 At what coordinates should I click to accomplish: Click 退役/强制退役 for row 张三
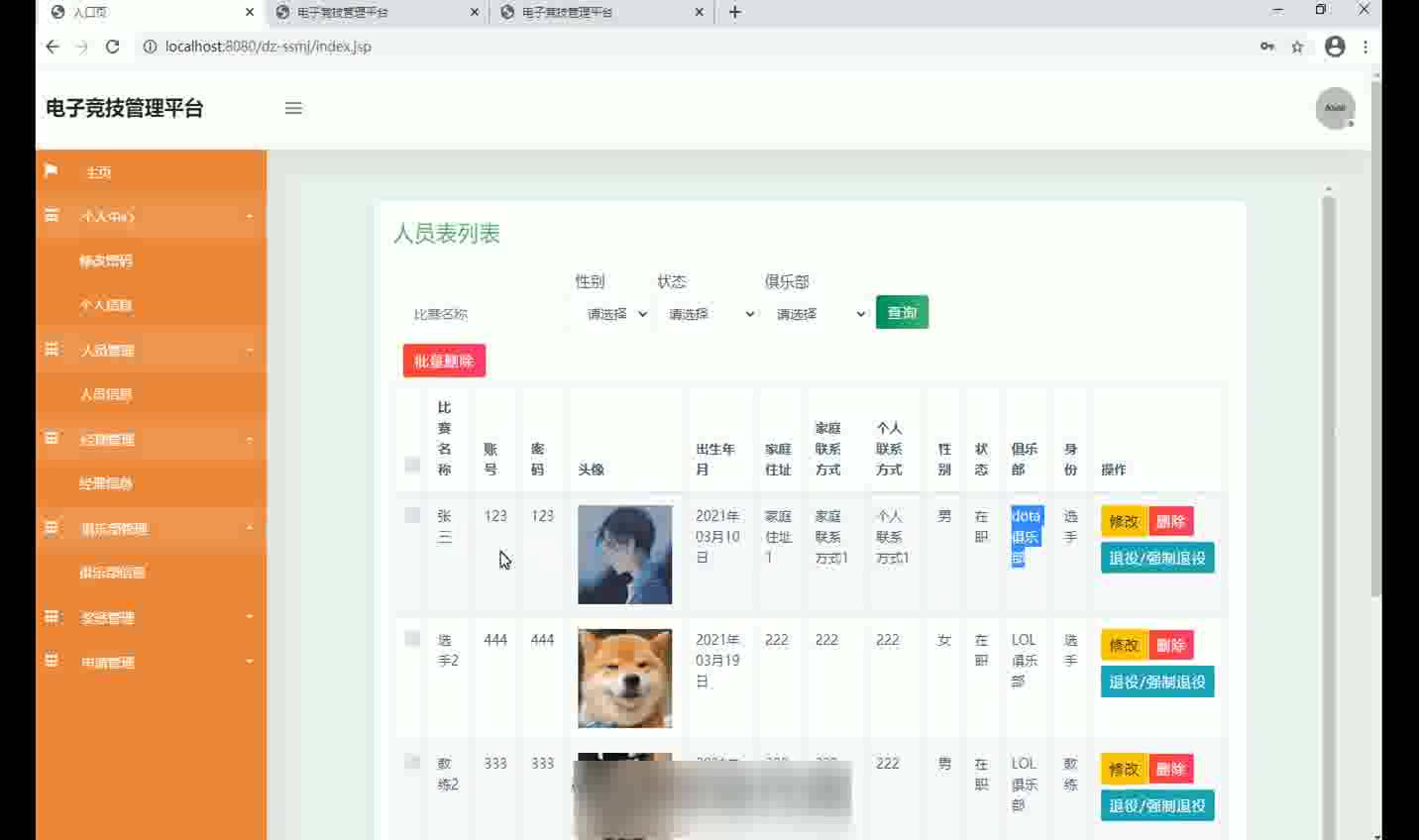point(1157,558)
